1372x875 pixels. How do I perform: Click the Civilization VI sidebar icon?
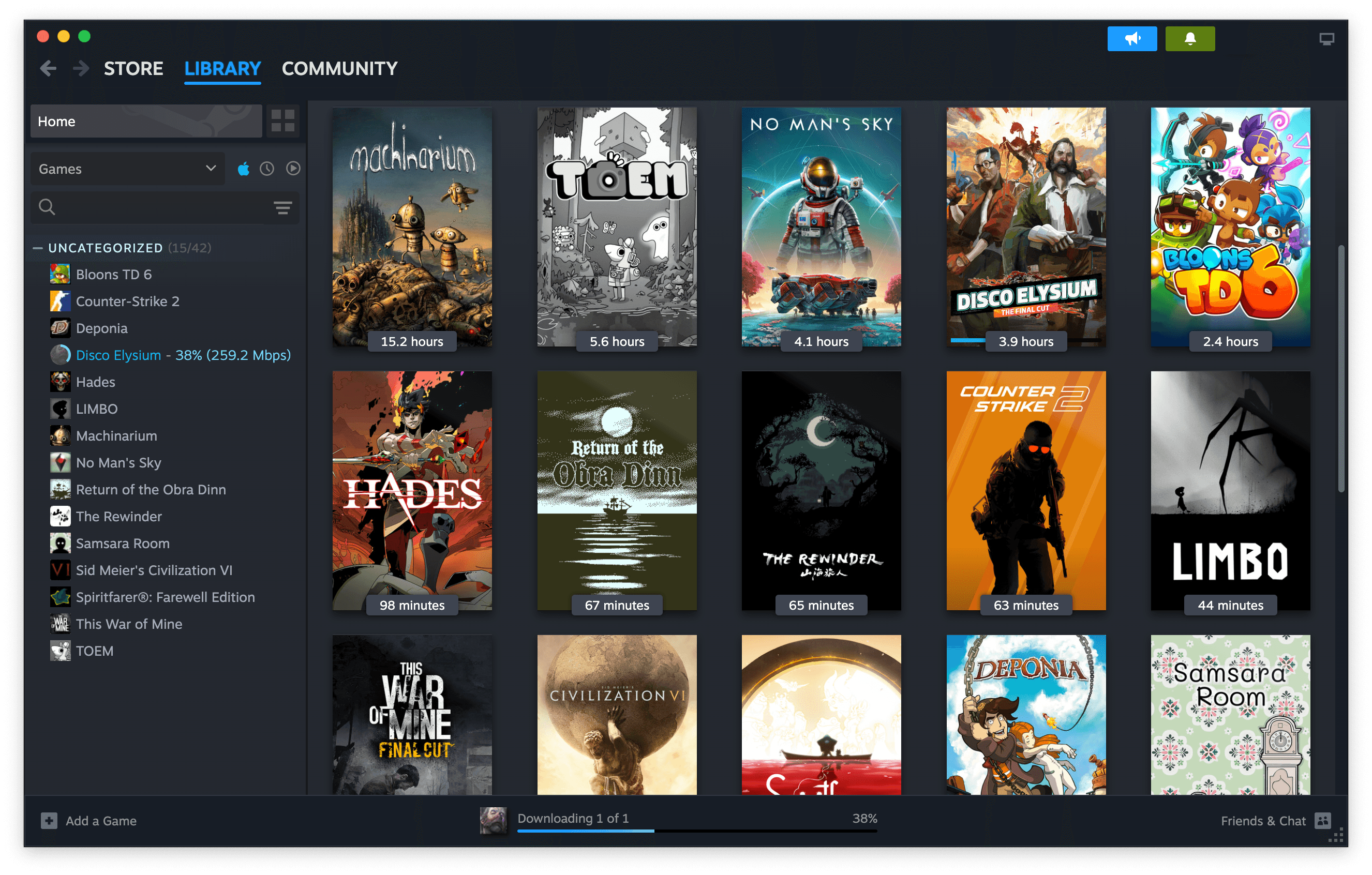point(60,570)
